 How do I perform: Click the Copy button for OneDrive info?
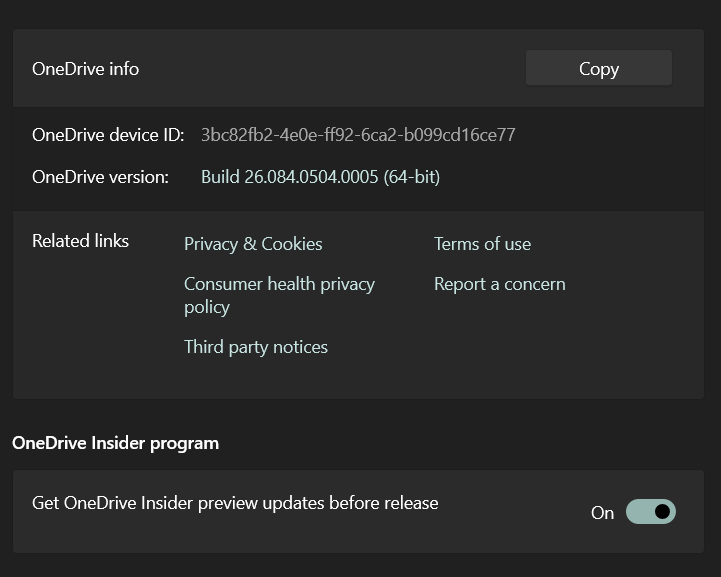click(x=599, y=68)
